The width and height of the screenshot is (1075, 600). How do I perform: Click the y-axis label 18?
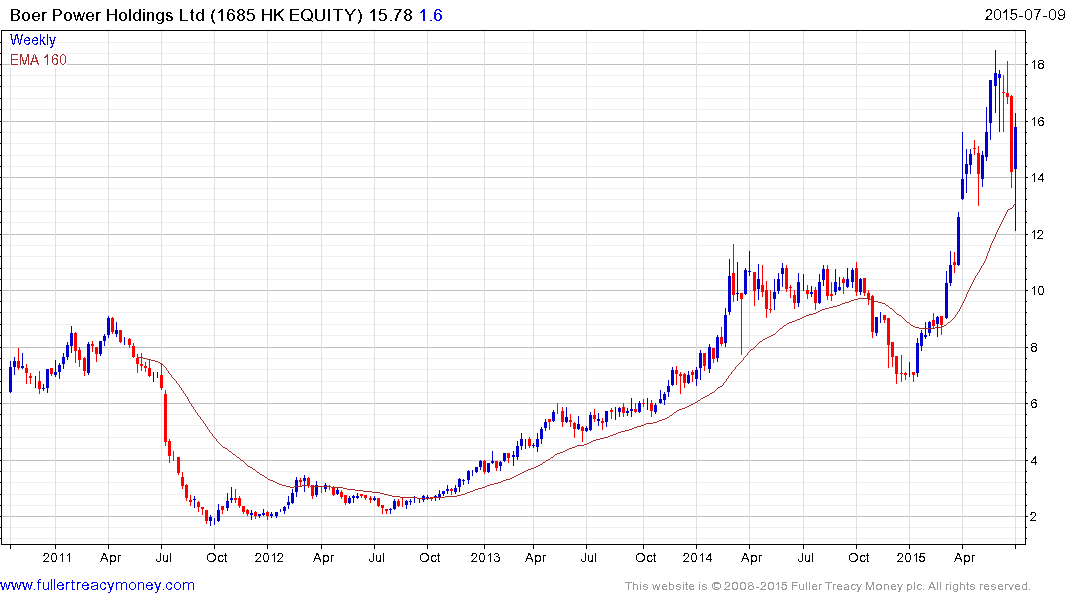point(1037,64)
